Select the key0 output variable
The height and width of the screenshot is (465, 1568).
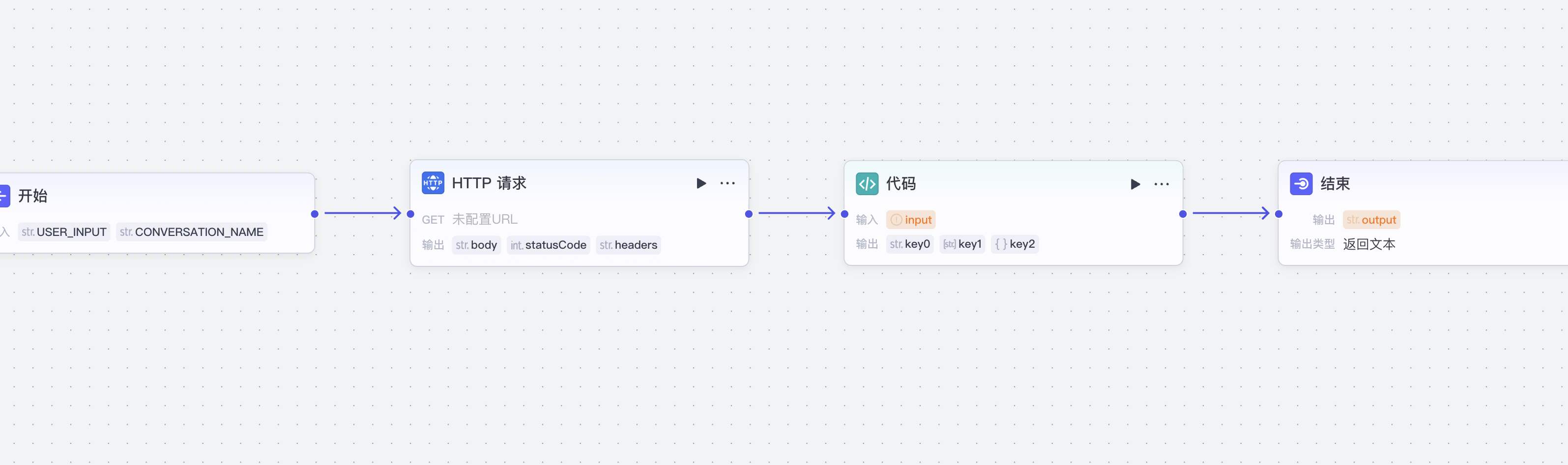909,244
